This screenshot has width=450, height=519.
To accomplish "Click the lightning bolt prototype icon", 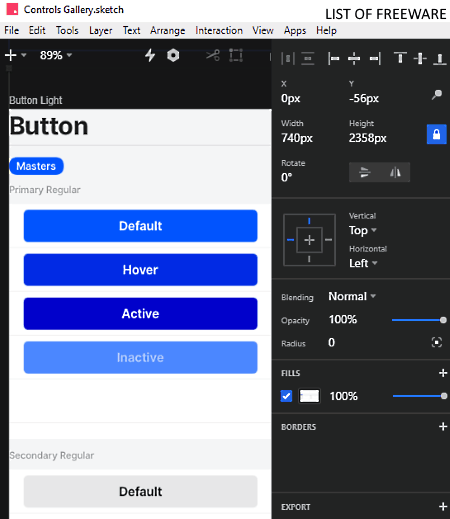I will coord(150,55).
